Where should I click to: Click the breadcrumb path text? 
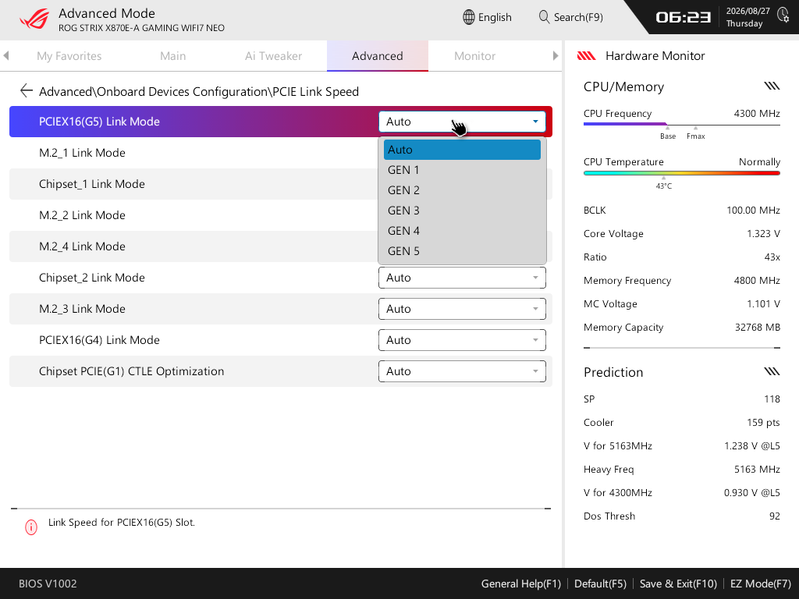(199, 92)
